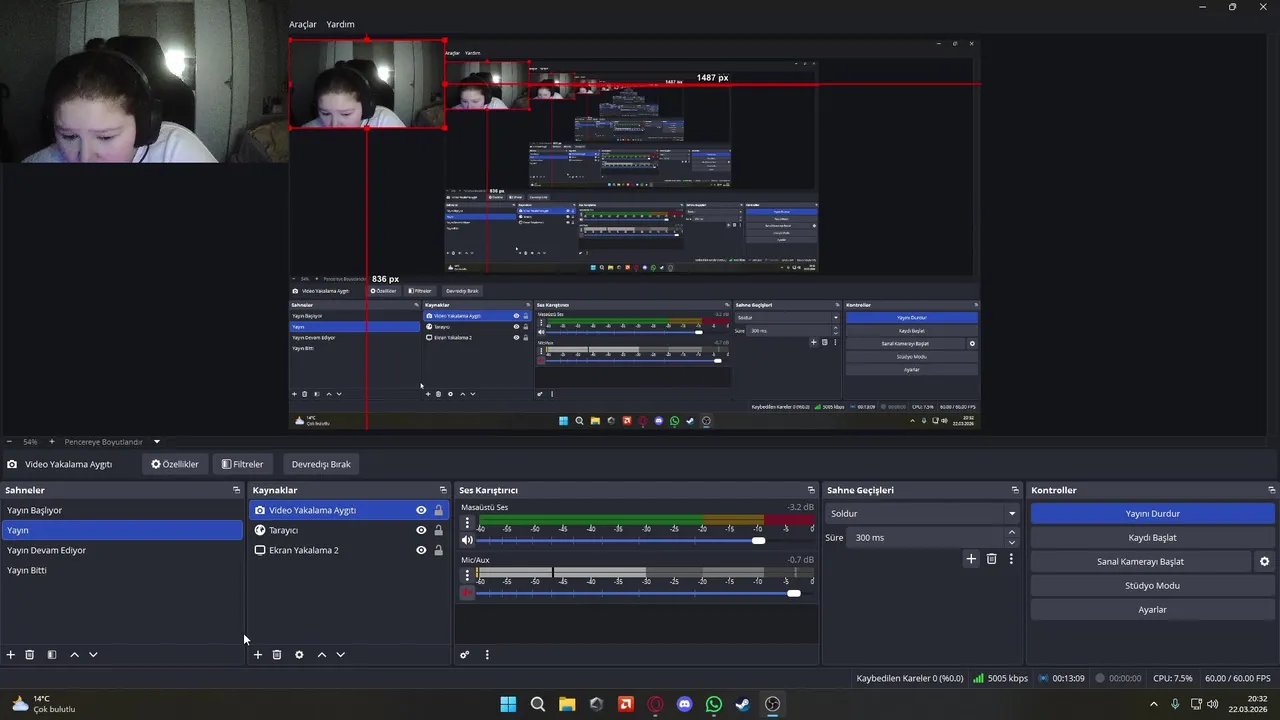
Task: Pop out Sahne Geçişleri dock panel
Action: tap(1015, 490)
